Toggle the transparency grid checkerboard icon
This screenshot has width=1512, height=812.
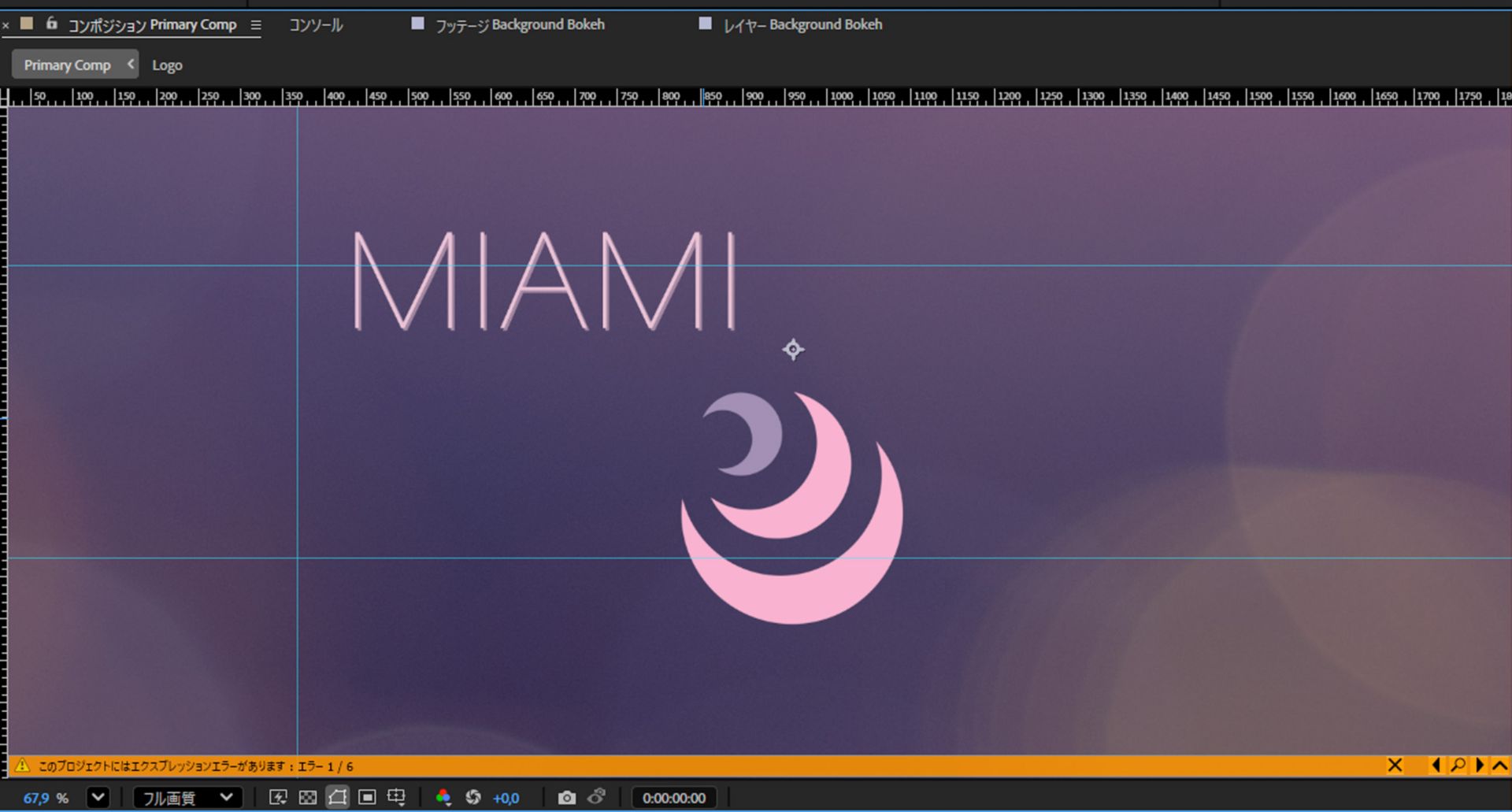308,798
